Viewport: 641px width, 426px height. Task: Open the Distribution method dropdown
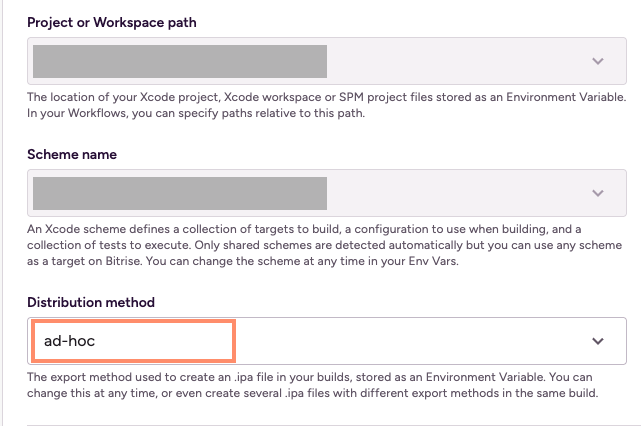click(450, 341)
